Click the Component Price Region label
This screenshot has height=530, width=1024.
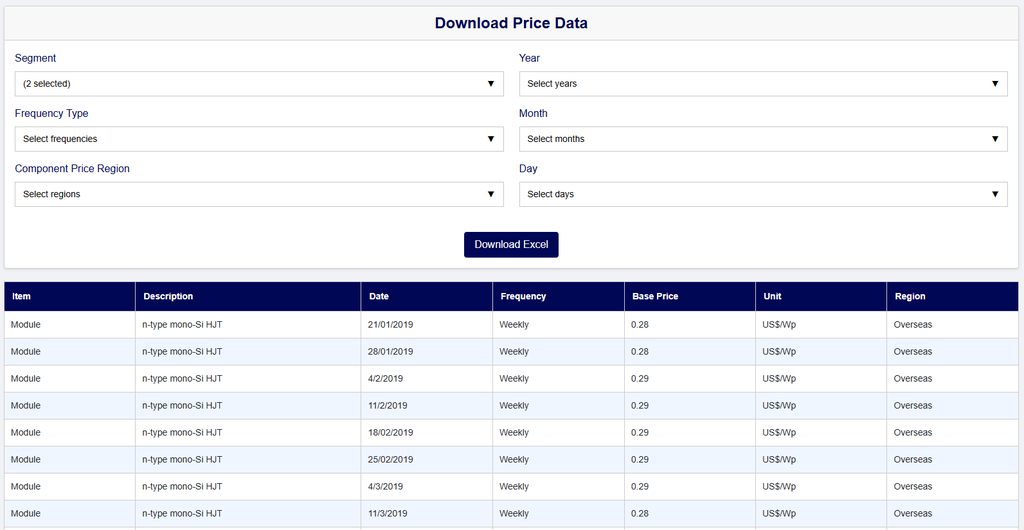coord(72,168)
